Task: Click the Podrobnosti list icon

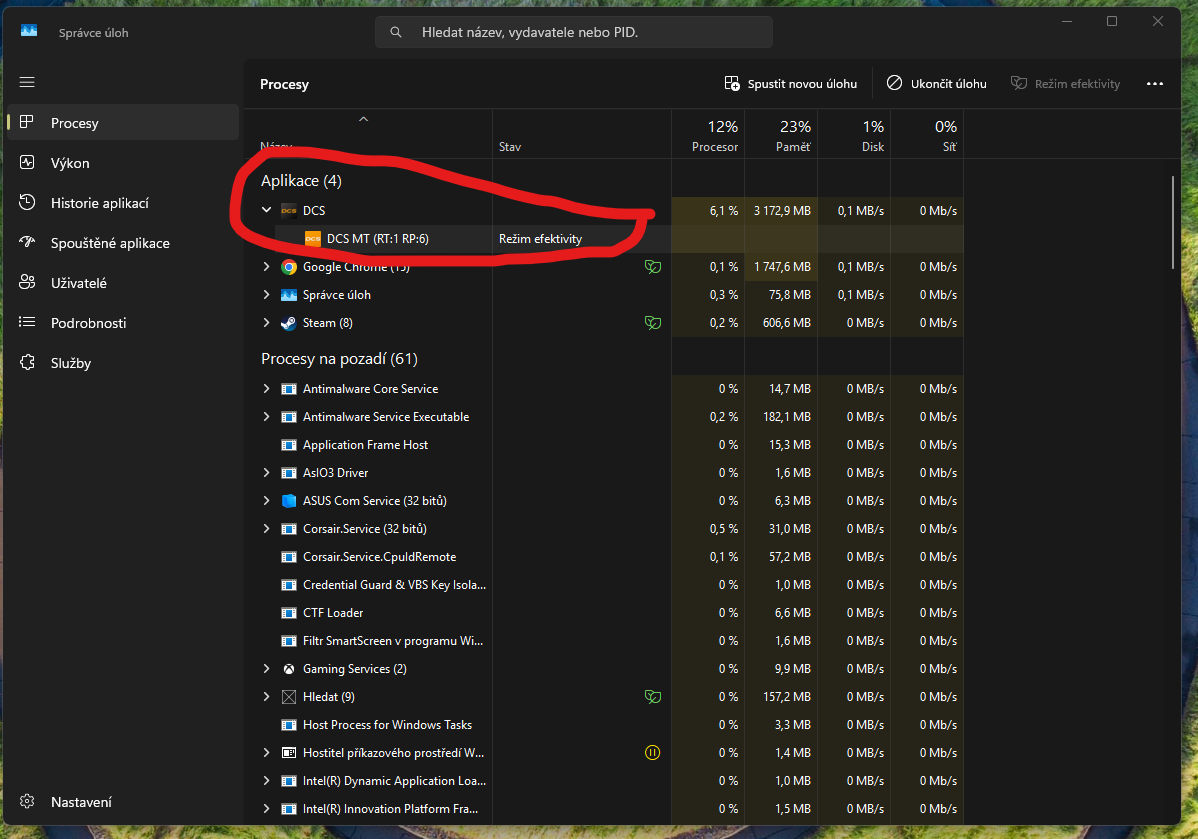Action: tap(27, 322)
